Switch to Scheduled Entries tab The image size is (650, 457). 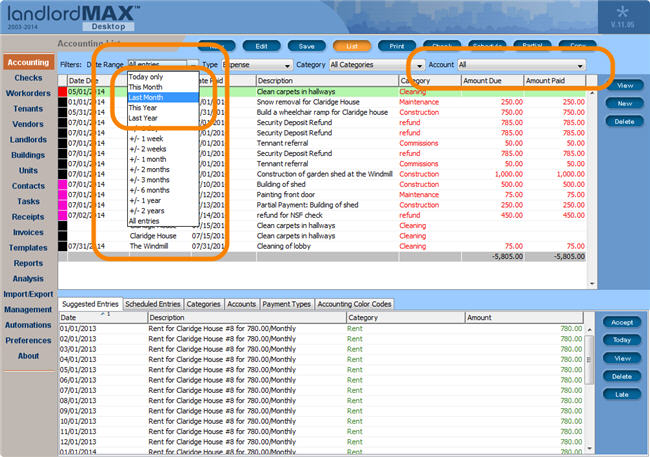tap(153, 304)
